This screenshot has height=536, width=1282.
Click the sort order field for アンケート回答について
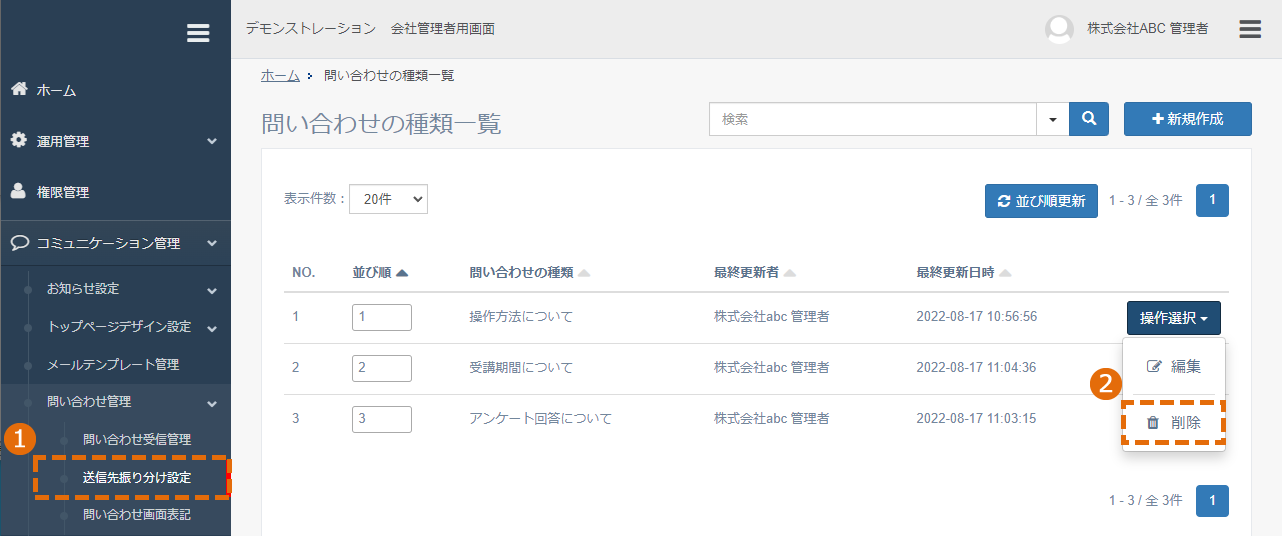382,419
